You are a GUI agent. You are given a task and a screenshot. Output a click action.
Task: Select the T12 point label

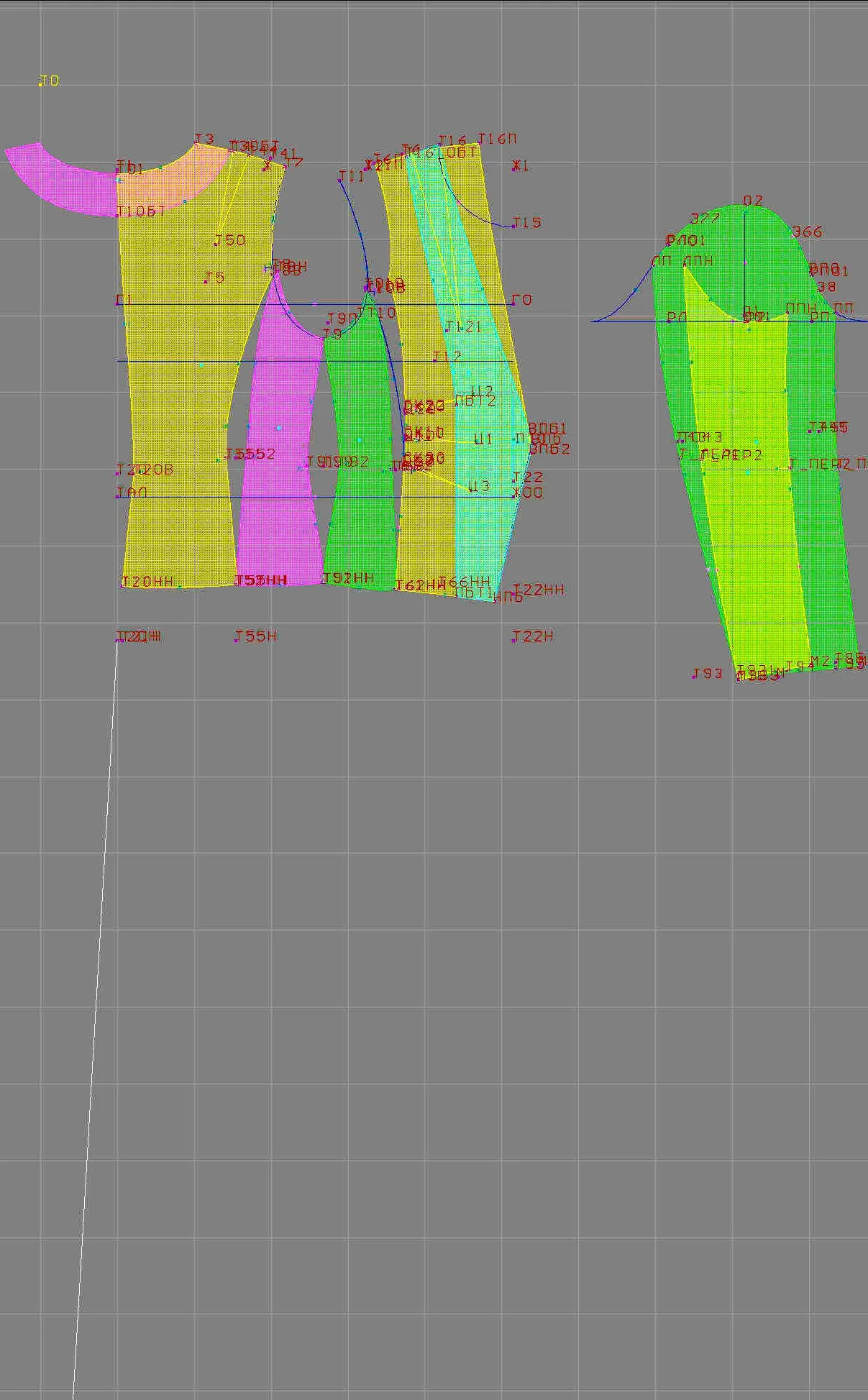pos(448,357)
